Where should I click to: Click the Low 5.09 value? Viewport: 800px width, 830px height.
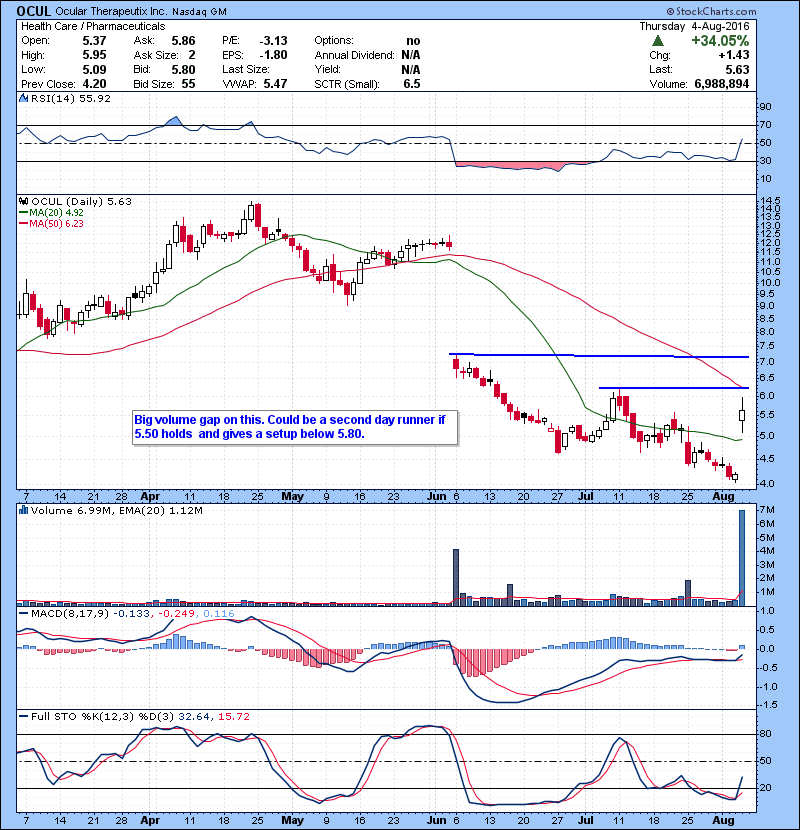94,69
